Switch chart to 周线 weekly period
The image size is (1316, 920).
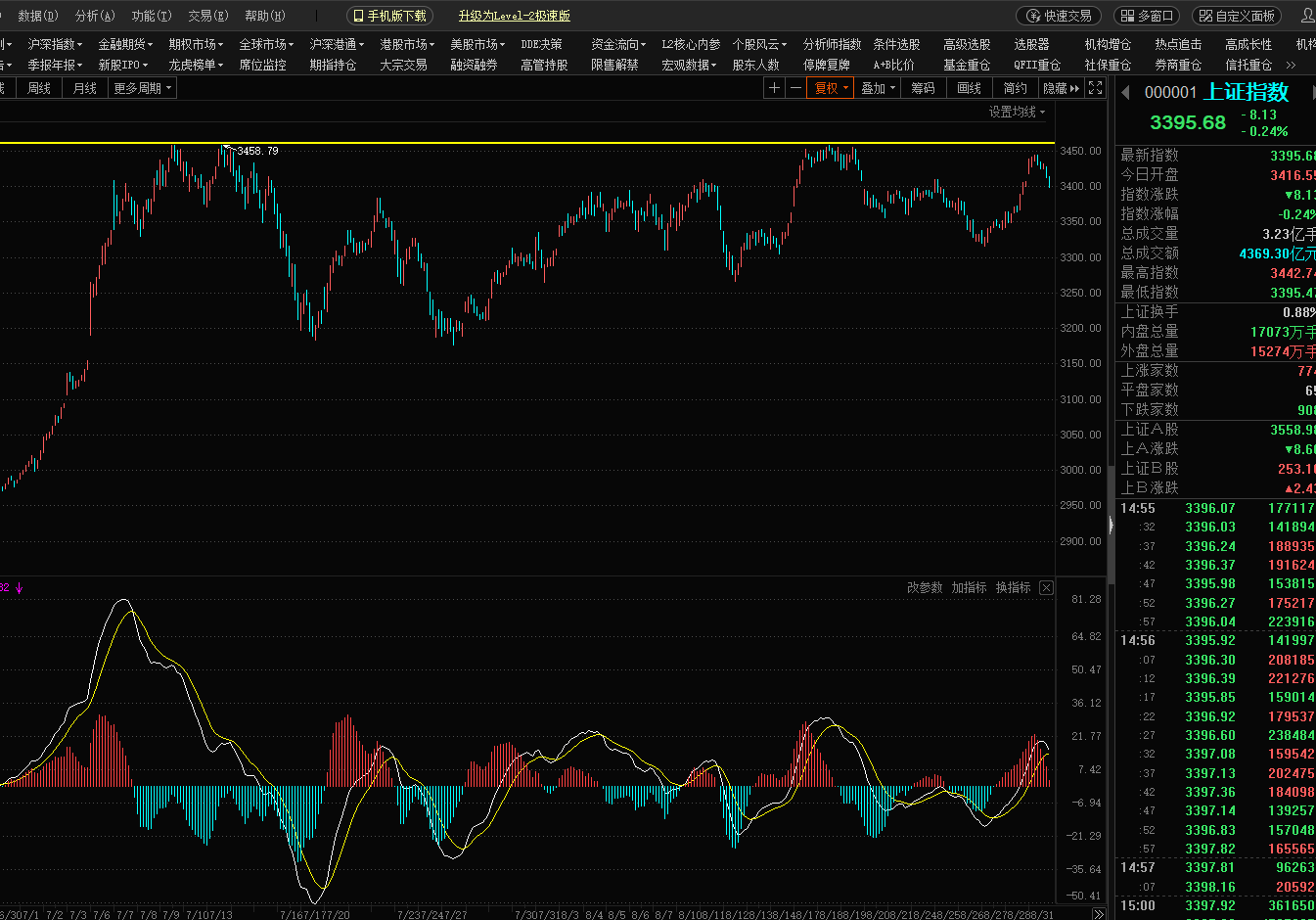pyautogui.click(x=39, y=88)
